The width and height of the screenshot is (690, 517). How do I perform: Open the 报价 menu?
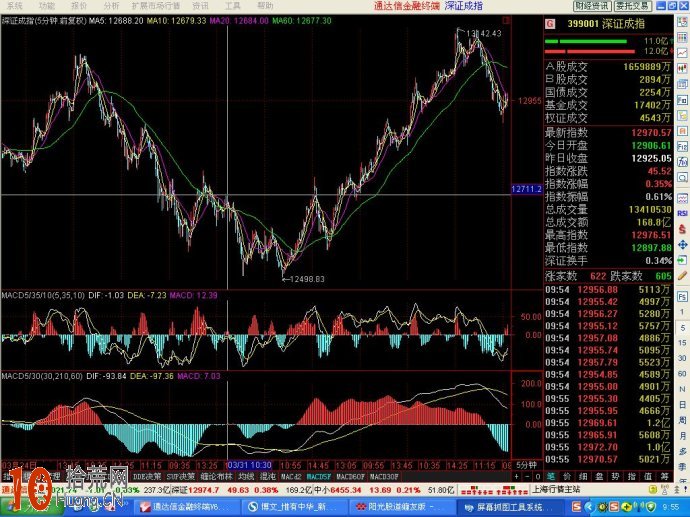pyautogui.click(x=79, y=6)
